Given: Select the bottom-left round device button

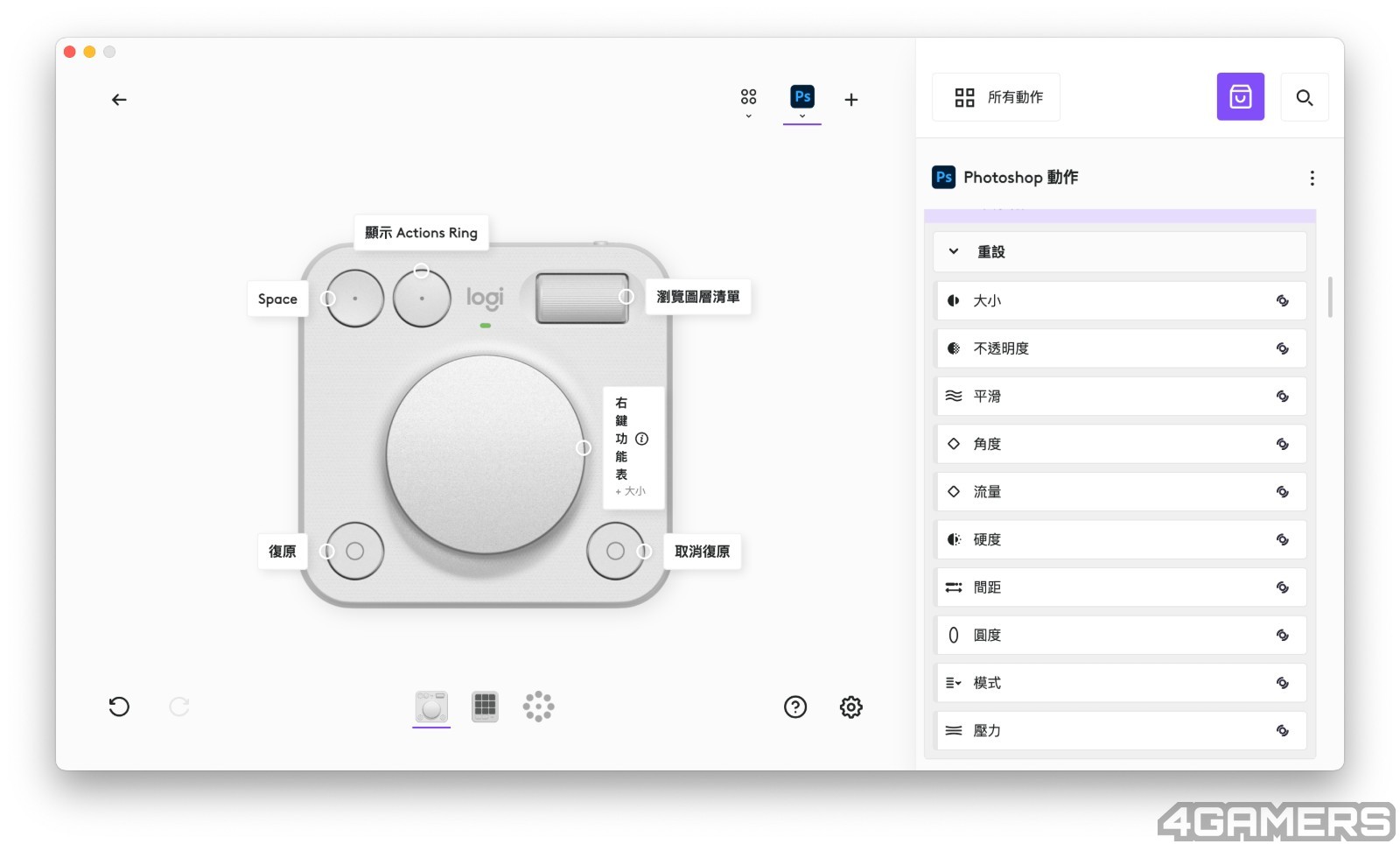Looking at the screenshot, I should coord(354,551).
